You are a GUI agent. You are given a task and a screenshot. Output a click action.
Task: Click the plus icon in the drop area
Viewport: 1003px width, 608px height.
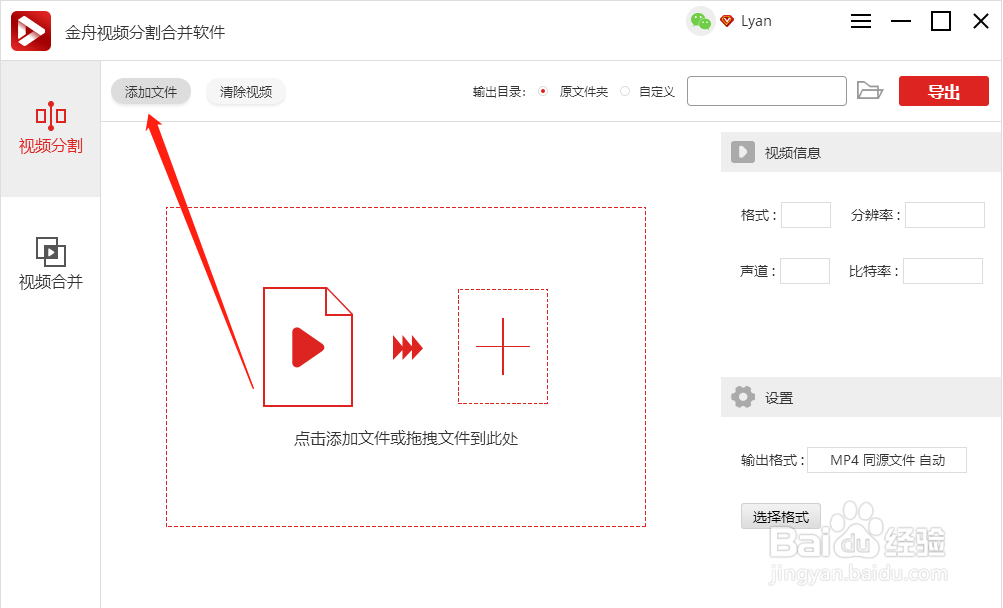(502, 346)
